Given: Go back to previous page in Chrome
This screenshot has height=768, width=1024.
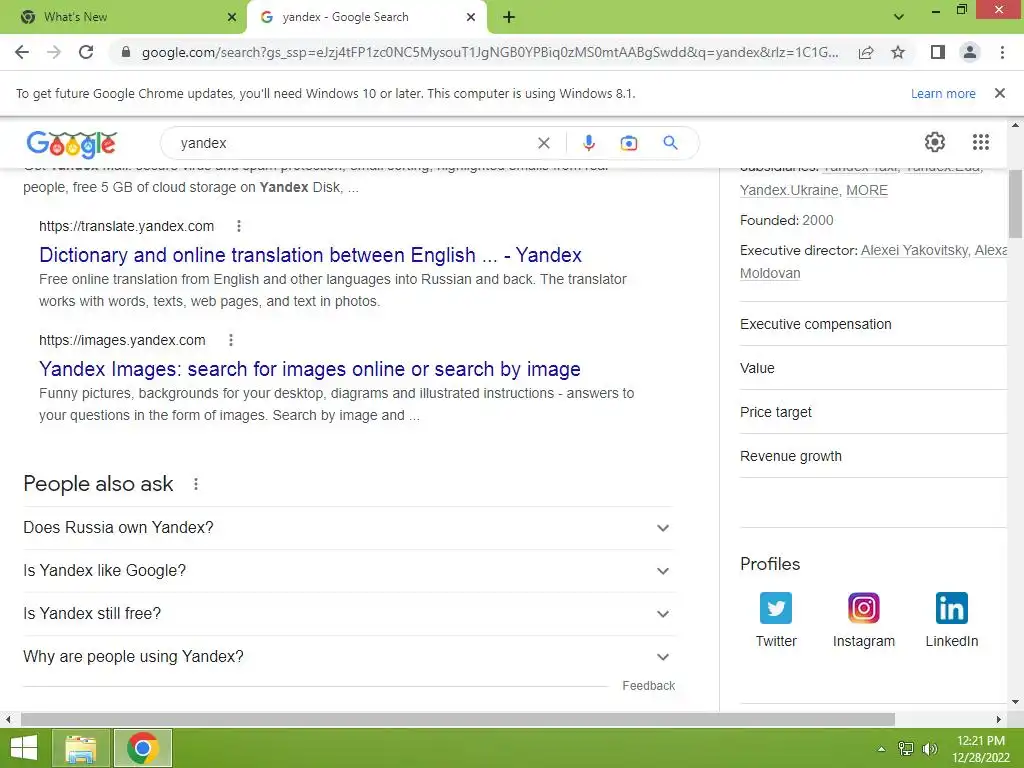Looking at the screenshot, I should [22, 52].
